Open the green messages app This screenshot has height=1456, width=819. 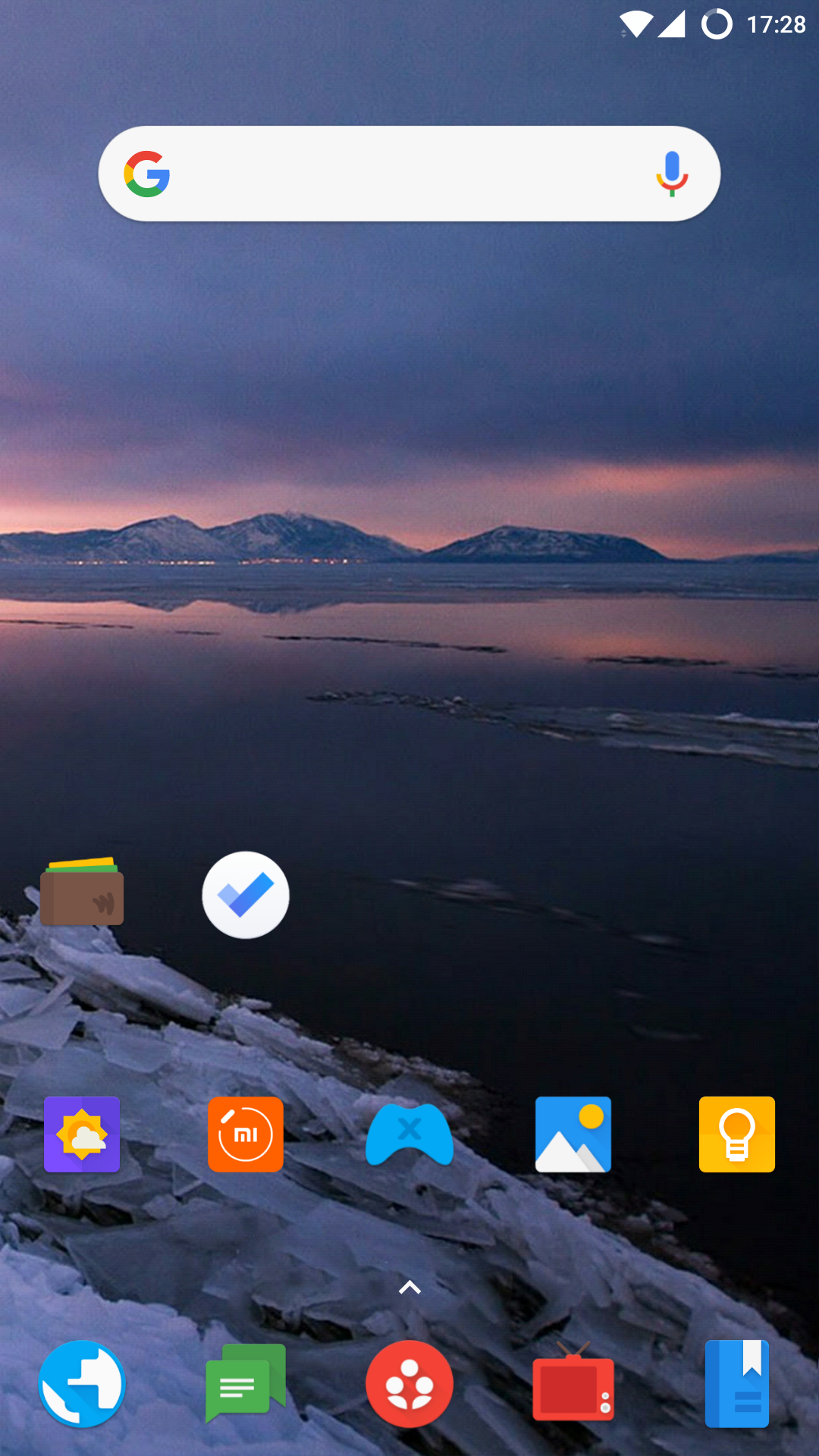click(x=246, y=1384)
